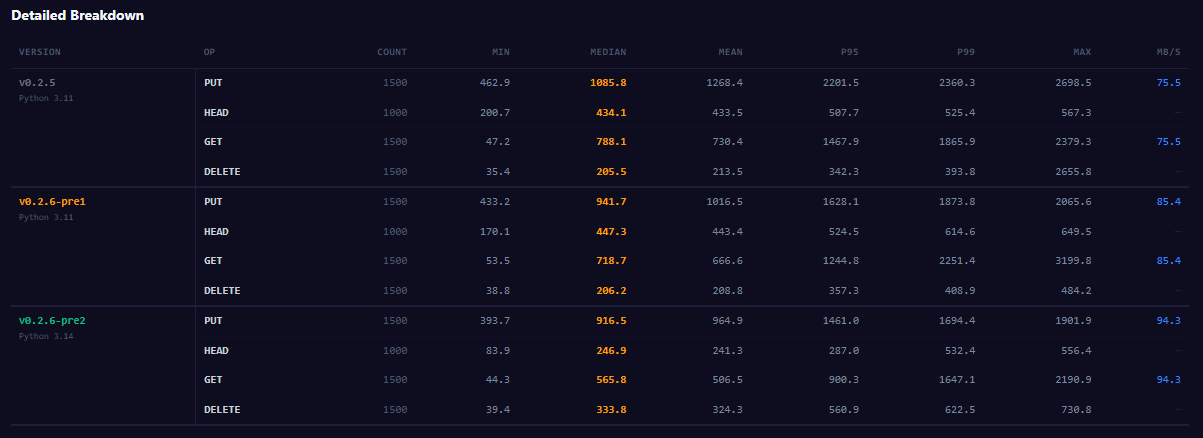
Task: Click median value 1085.8 for v0.2.5 PUT
Action: [608, 82]
